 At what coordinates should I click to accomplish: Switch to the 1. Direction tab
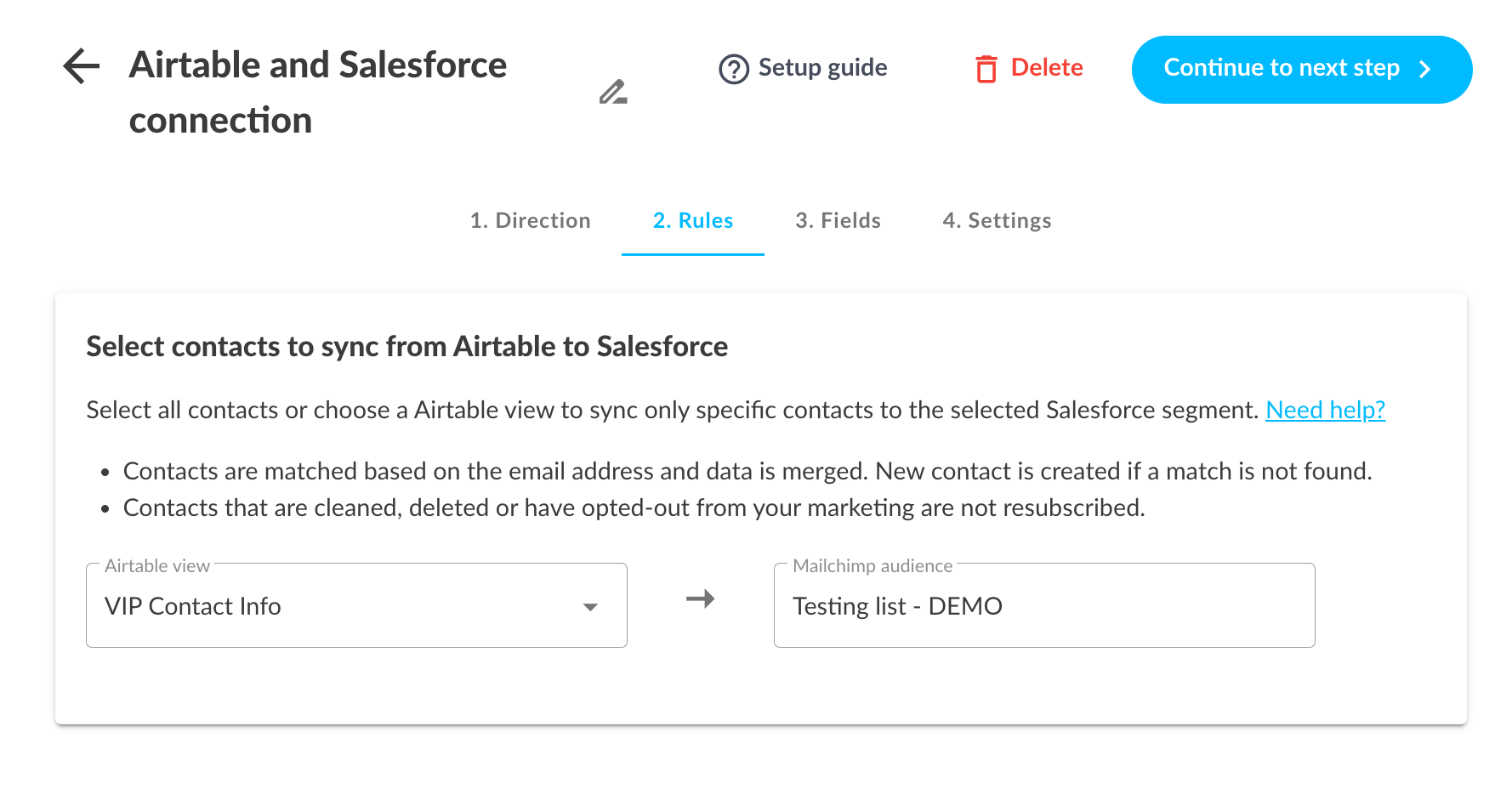point(530,221)
